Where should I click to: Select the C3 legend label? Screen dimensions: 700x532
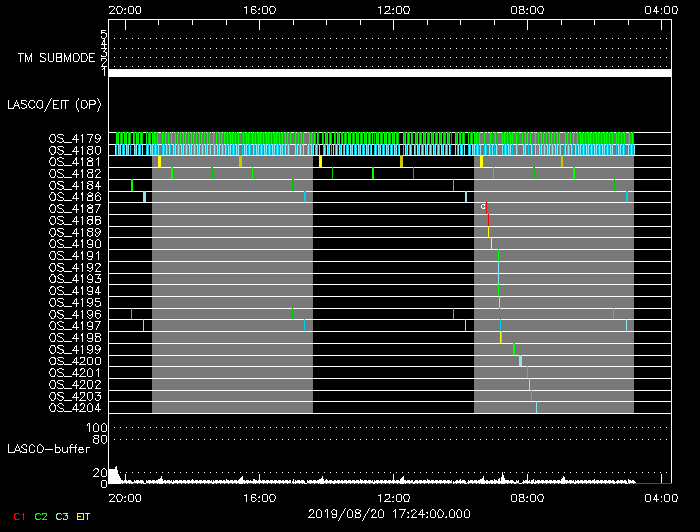coord(62,516)
